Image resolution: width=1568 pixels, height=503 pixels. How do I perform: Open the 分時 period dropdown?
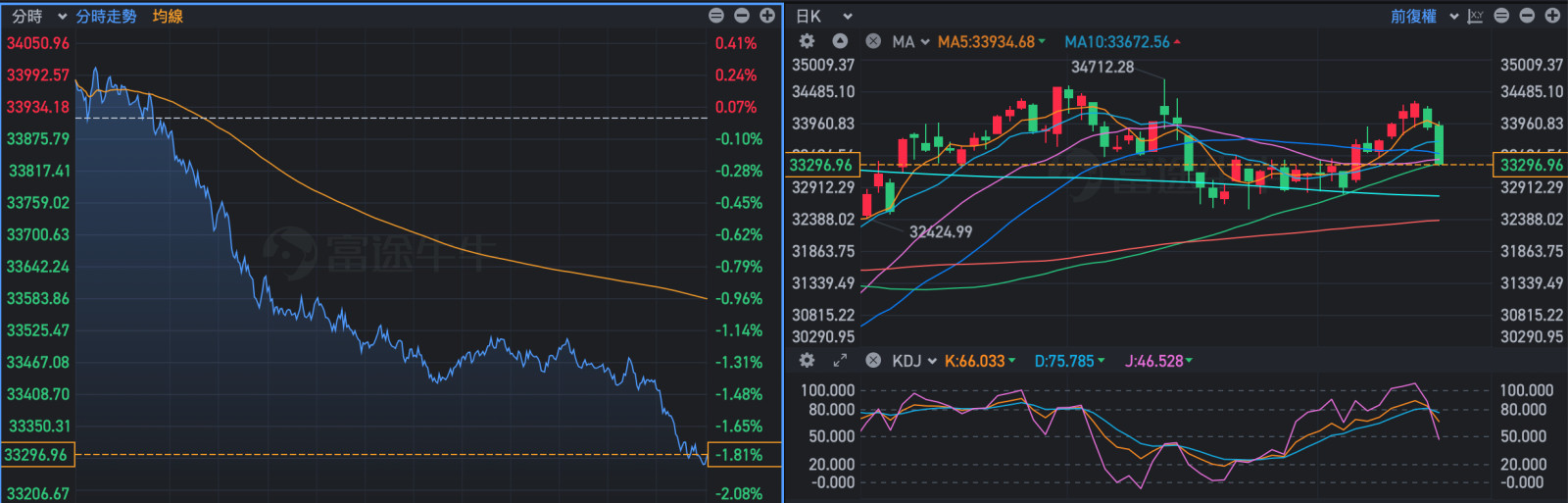click(37, 16)
